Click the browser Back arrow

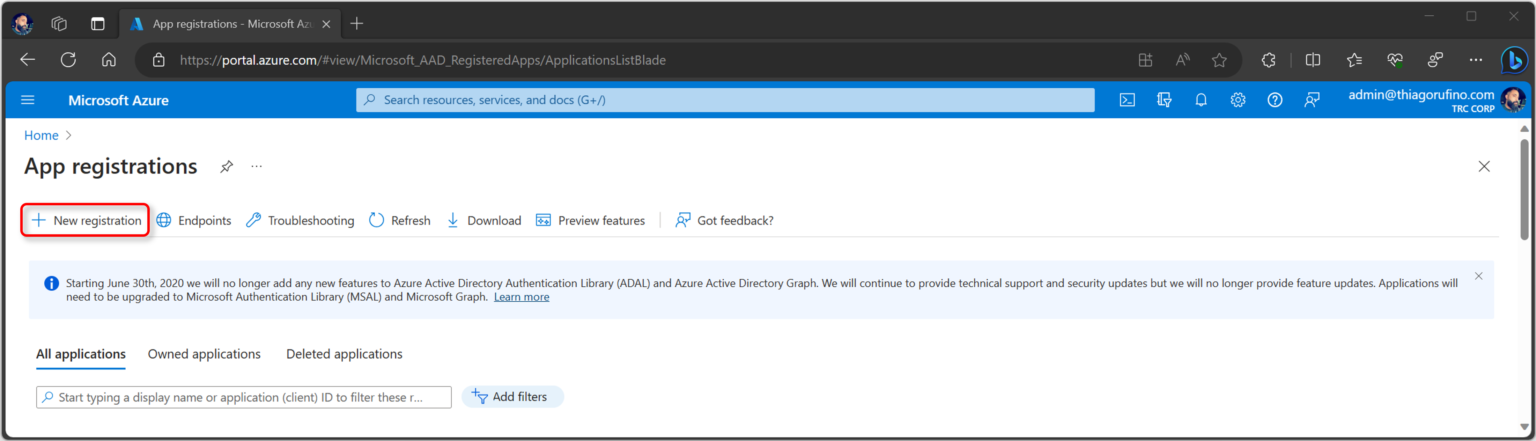point(27,60)
